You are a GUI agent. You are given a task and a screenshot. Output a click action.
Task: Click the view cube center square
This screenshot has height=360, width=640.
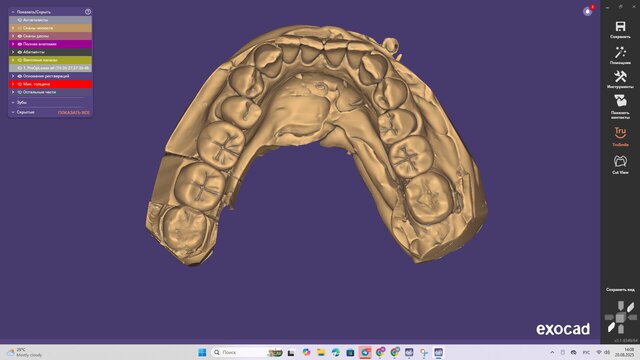(x=620, y=317)
